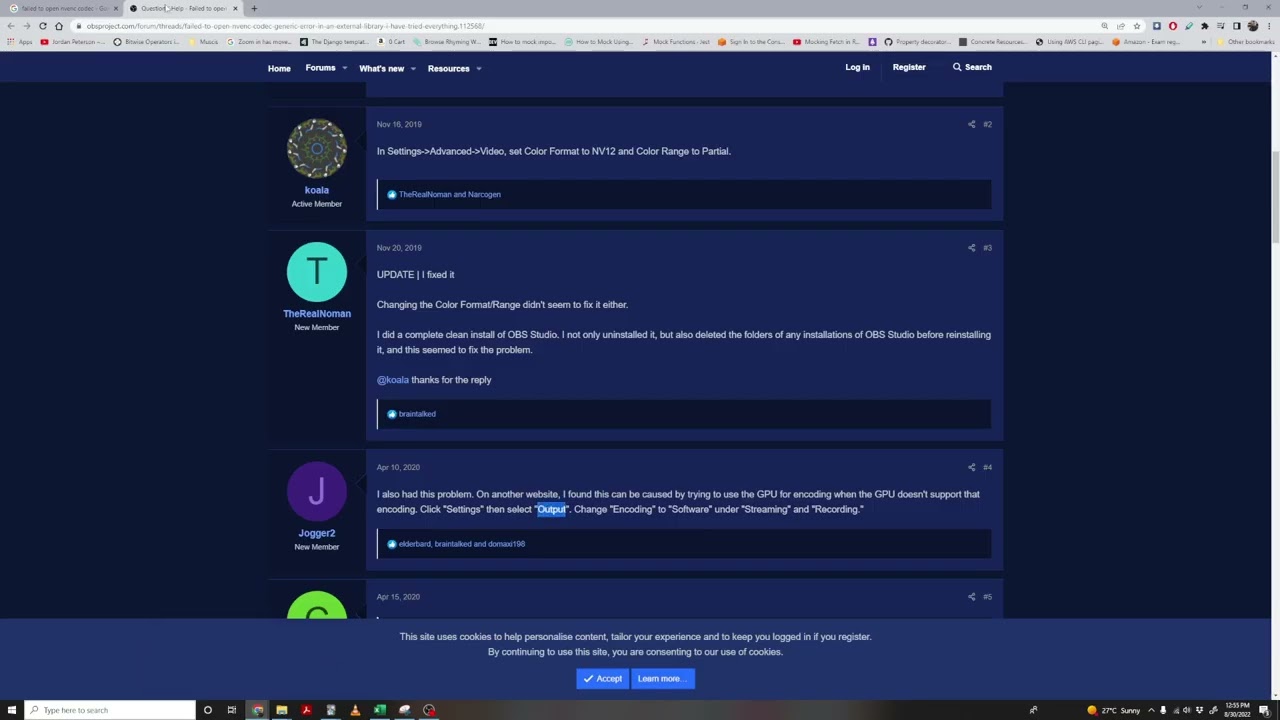Click the share icon on post #5
The image size is (1280, 720).
point(971,597)
